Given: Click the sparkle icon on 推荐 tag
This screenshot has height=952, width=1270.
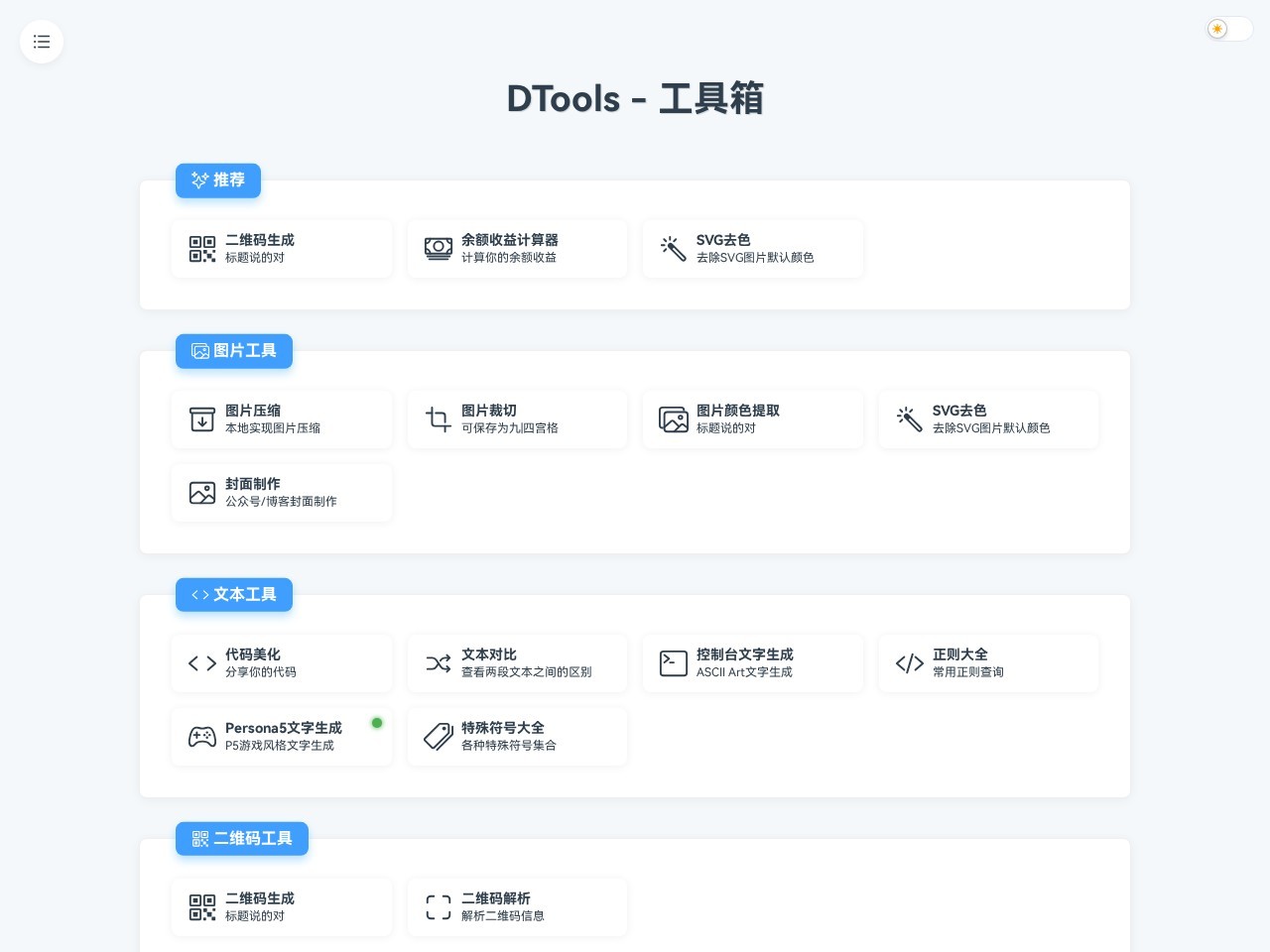Looking at the screenshot, I should pos(199,180).
